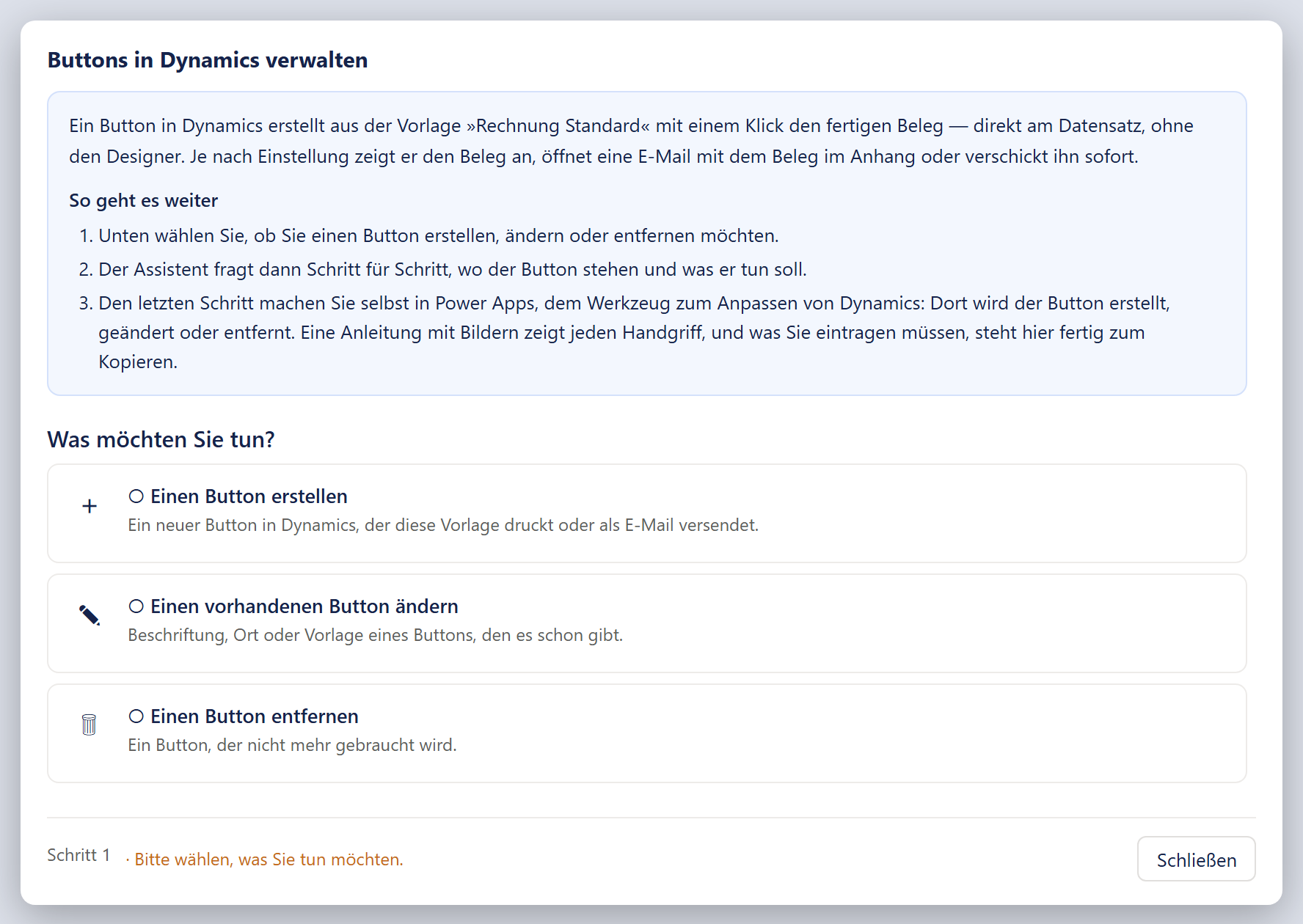Image resolution: width=1303 pixels, height=924 pixels.
Task: Click the description 'Ein neuer Button in Dynamics'
Action: [443, 525]
